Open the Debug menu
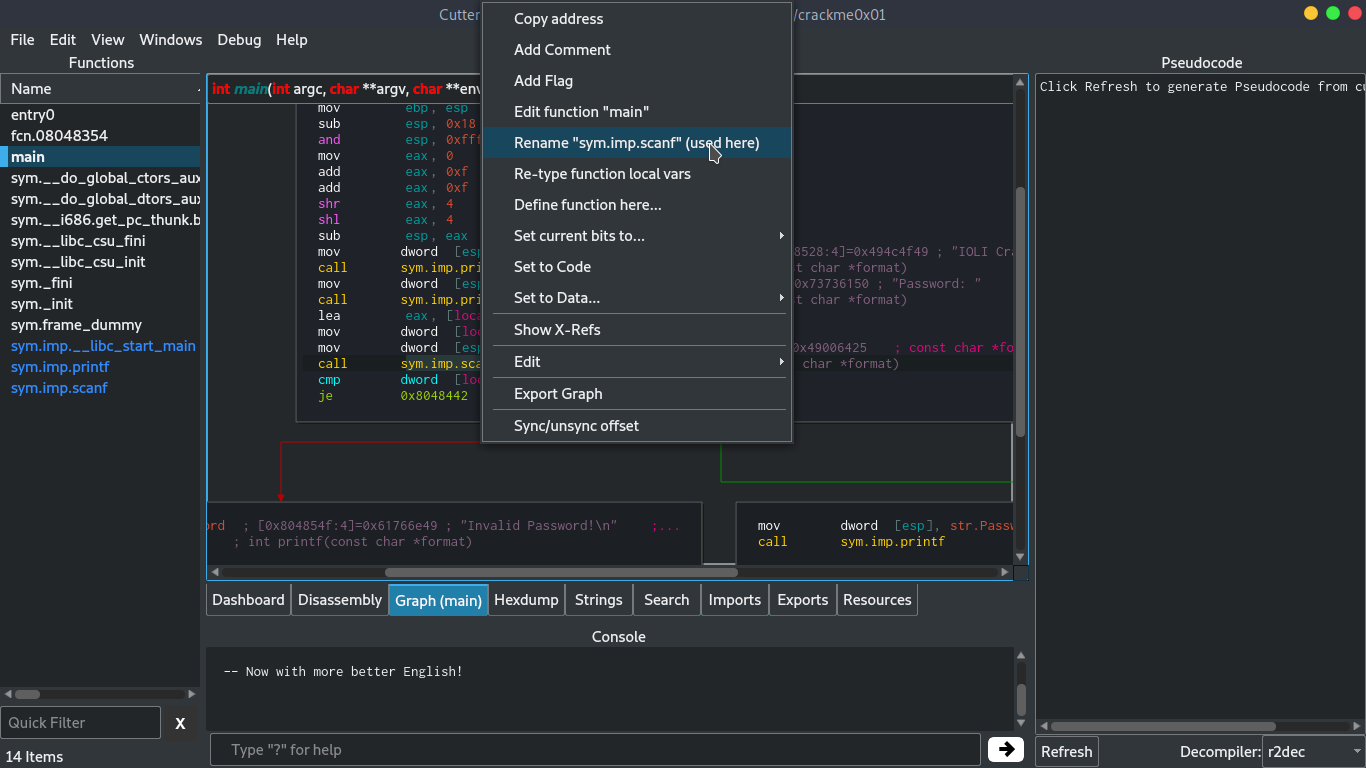 click(239, 40)
